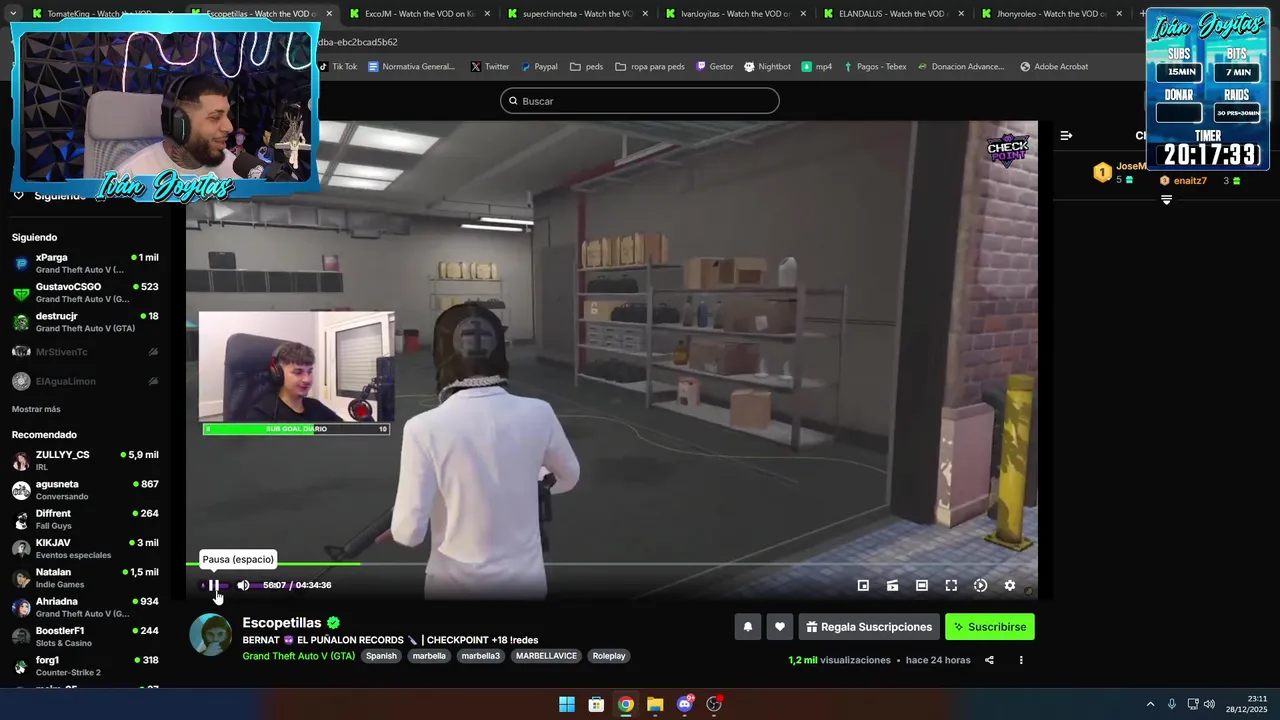Open the playback speed control icon
This screenshot has height=720, width=1280.
click(980, 586)
